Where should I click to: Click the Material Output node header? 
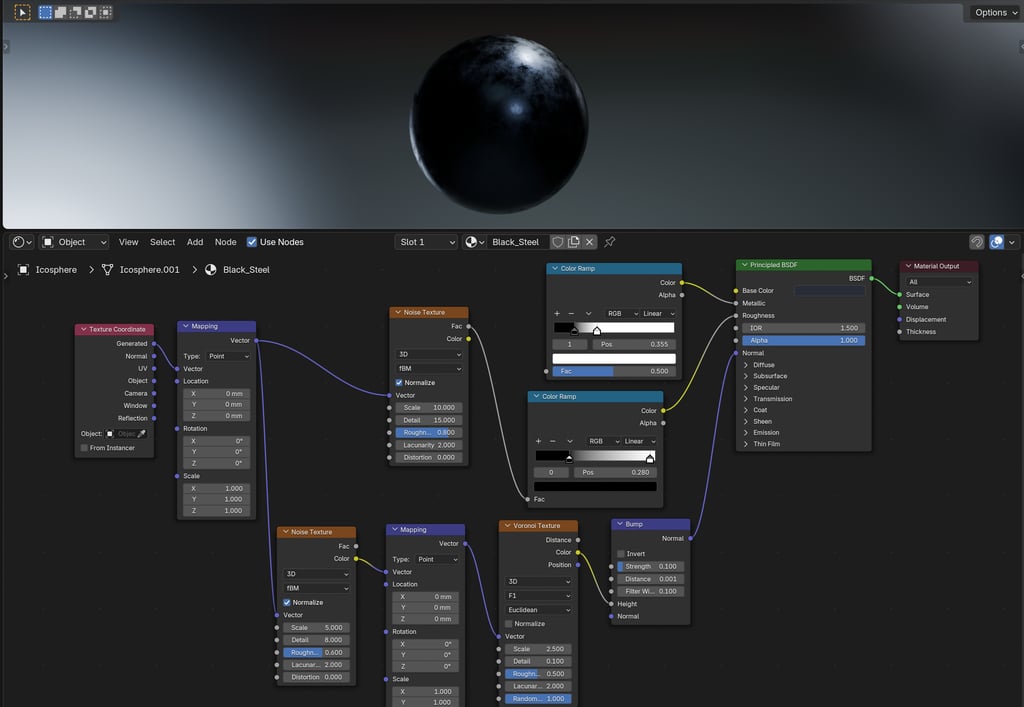pos(938,266)
